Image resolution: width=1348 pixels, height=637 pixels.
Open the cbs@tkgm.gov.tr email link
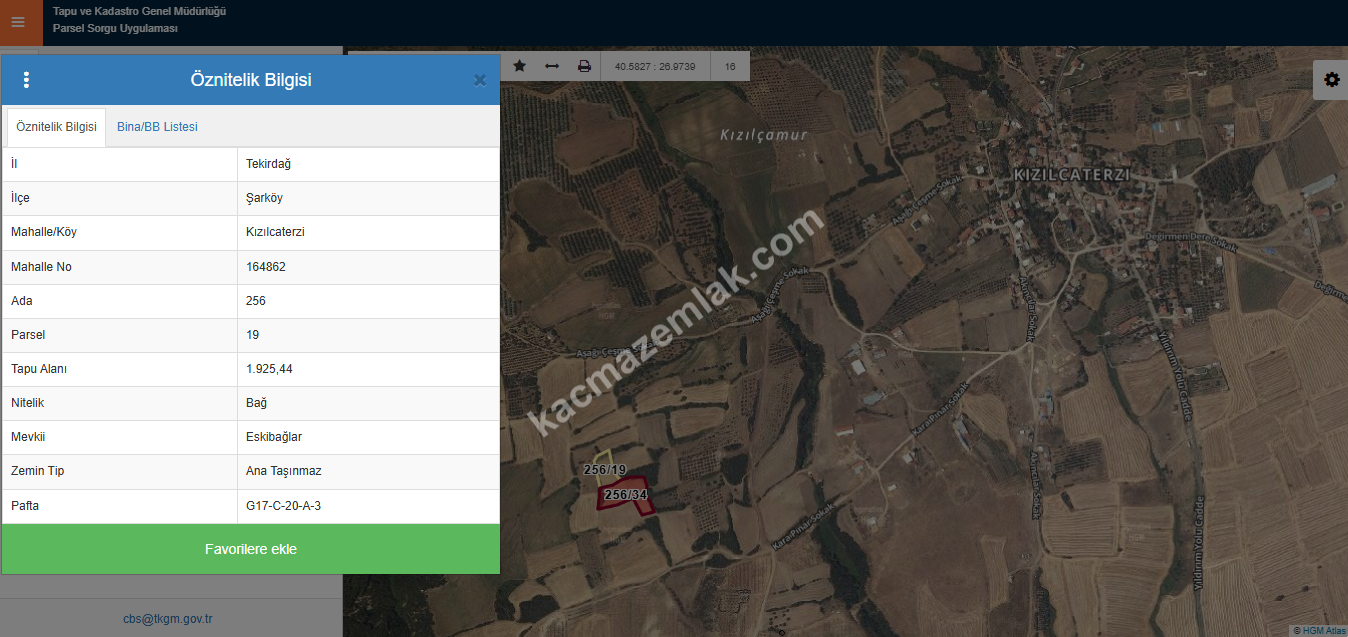coord(168,619)
